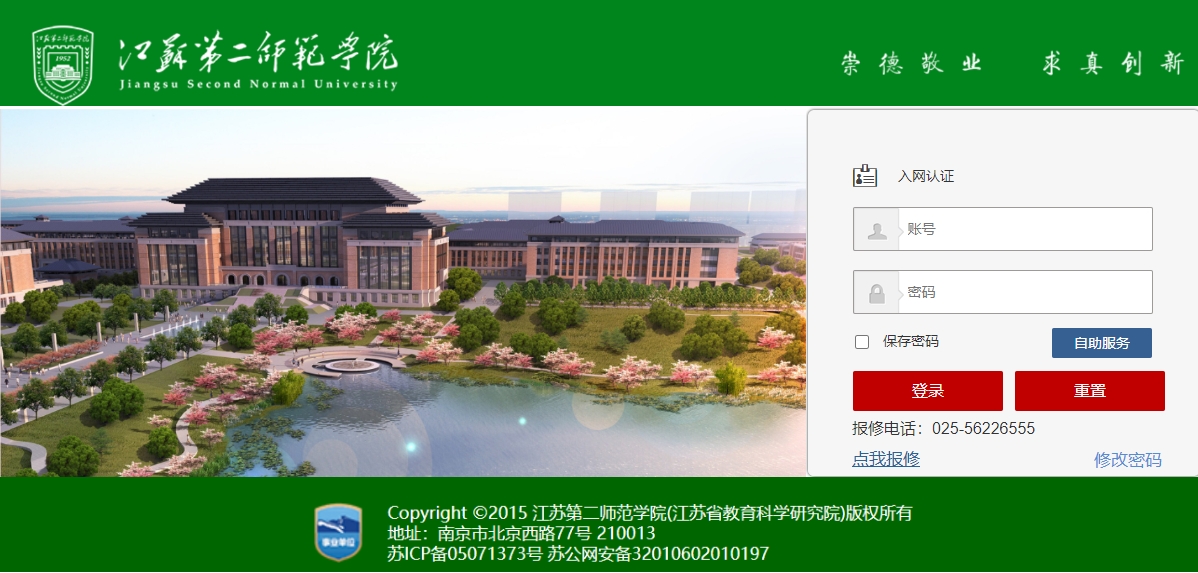Open the 自助服务 self-service button
The height and width of the screenshot is (573, 1198).
pyautogui.click(x=1101, y=343)
